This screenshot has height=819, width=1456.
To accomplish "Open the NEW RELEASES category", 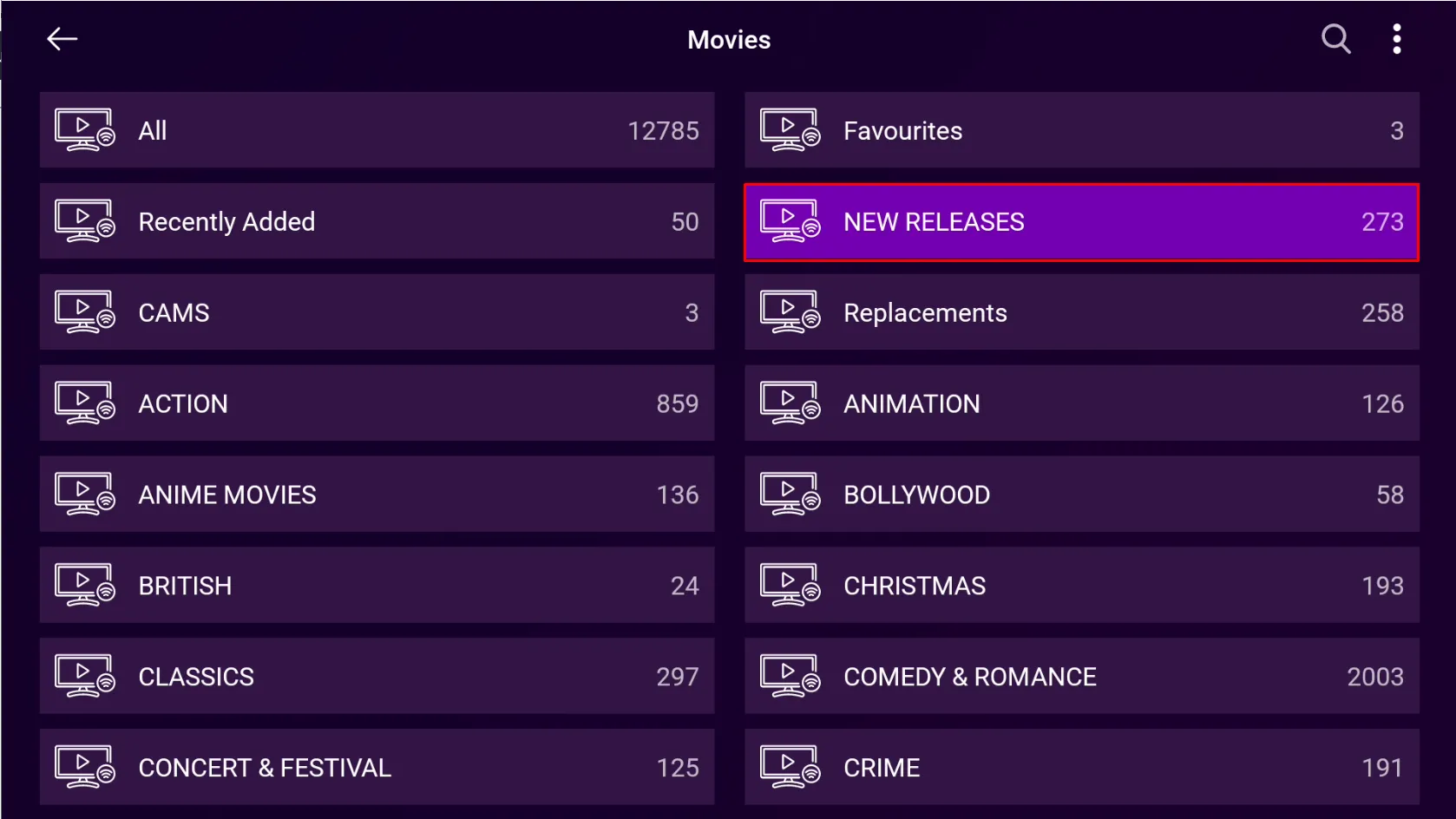I will (1082, 221).
